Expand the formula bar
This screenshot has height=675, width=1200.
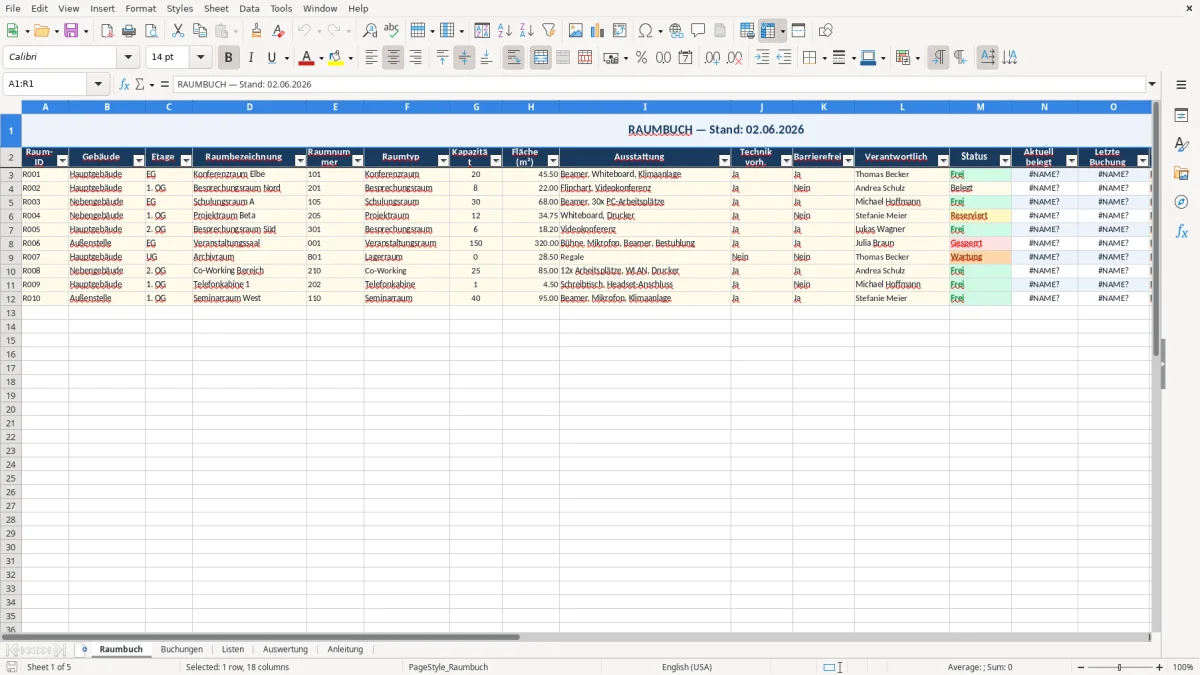coord(1152,84)
